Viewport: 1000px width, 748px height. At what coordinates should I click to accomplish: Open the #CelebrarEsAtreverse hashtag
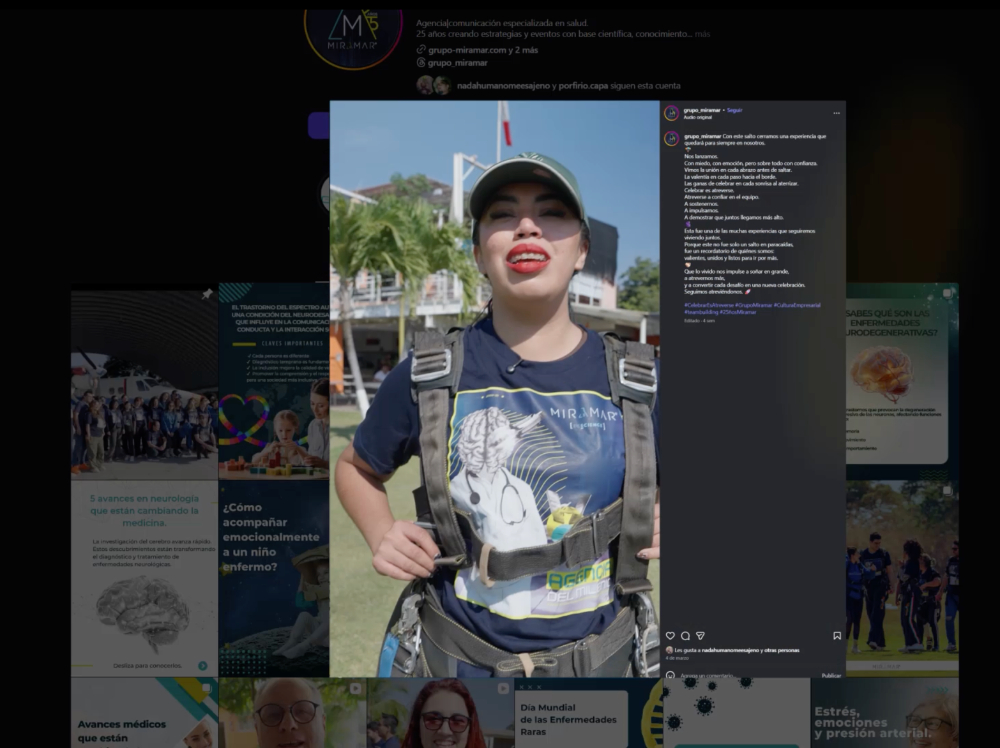[x=709, y=305]
